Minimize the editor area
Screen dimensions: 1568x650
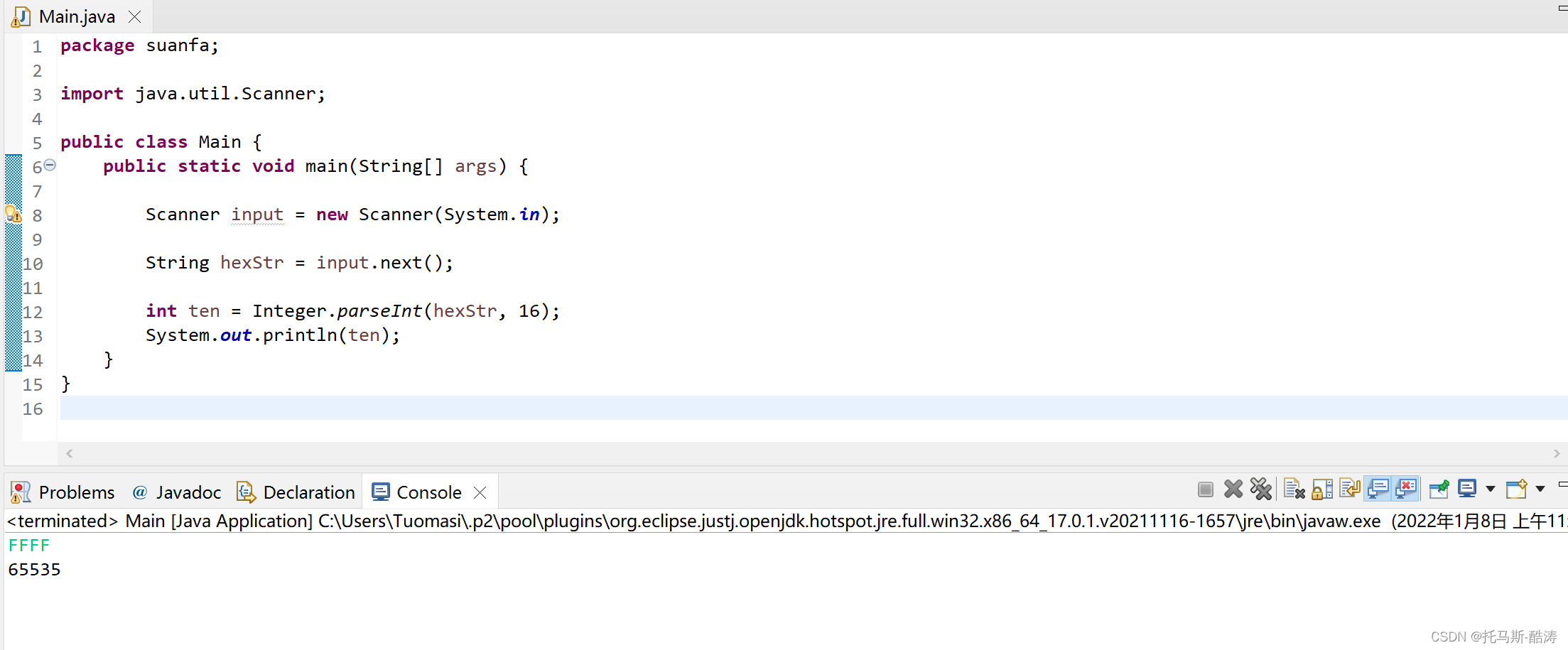coord(1562,8)
